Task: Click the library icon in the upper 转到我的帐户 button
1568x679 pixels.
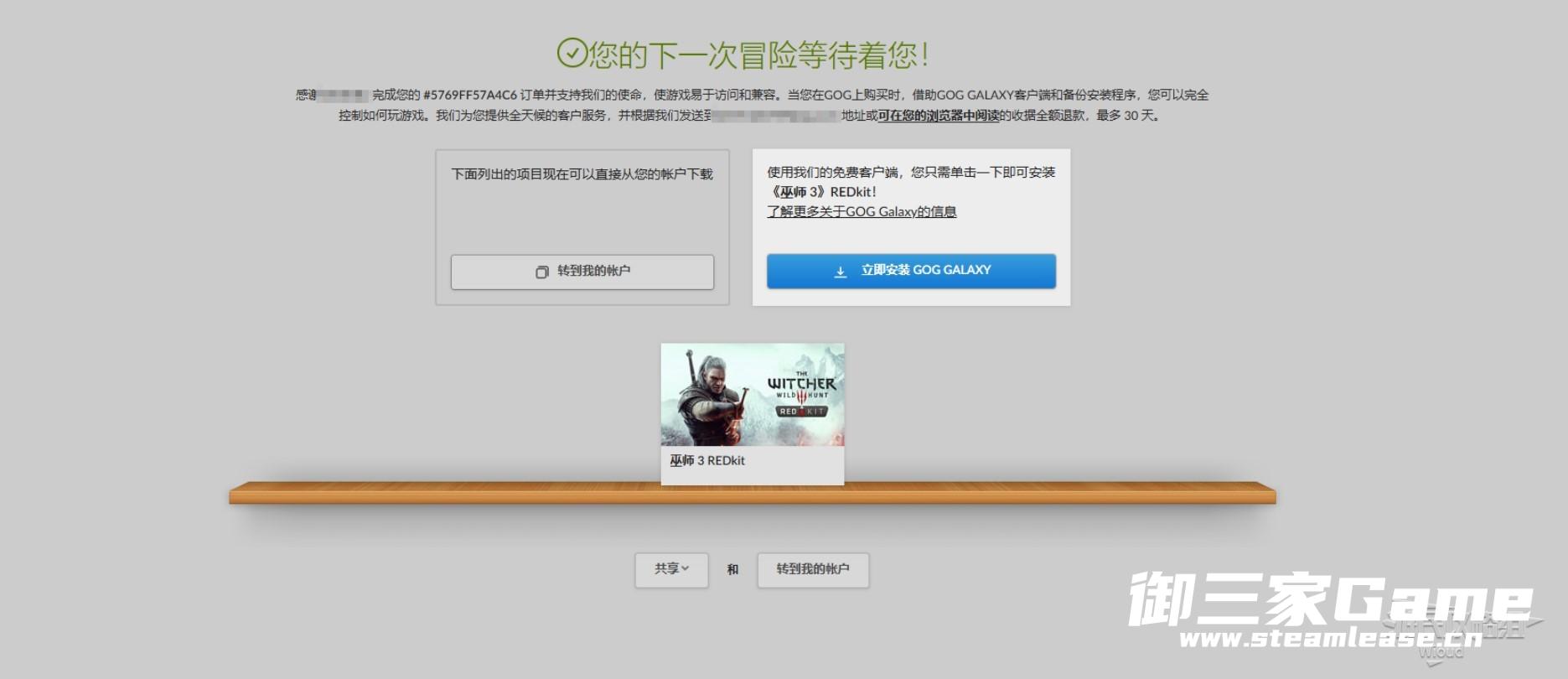Action: pos(541,272)
